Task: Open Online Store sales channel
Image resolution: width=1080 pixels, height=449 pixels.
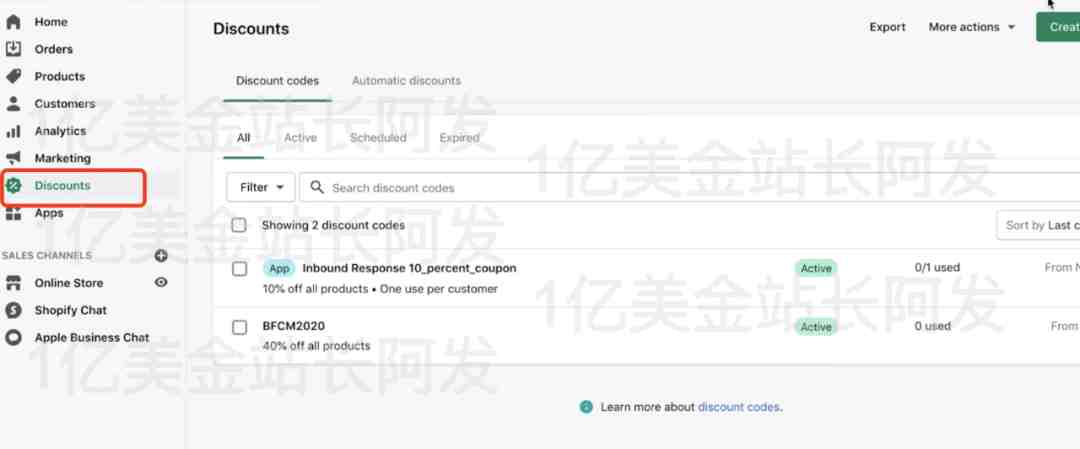Action: click(69, 283)
